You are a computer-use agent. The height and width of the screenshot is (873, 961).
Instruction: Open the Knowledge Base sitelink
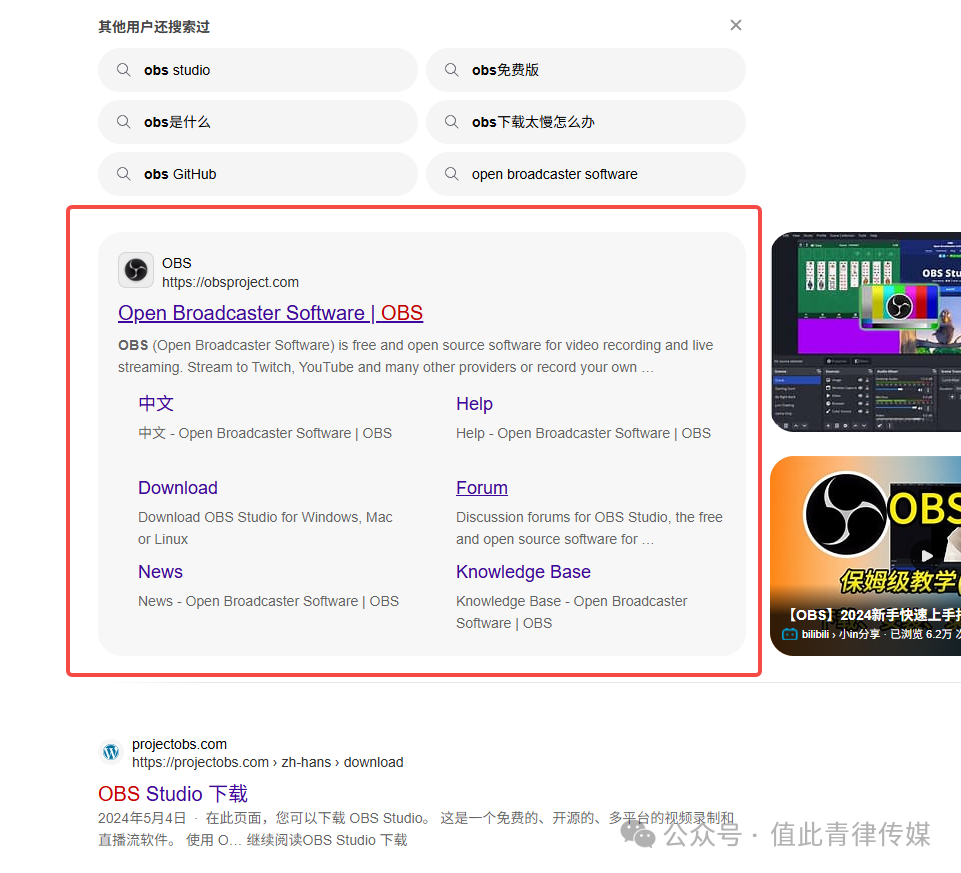pyautogui.click(x=523, y=572)
